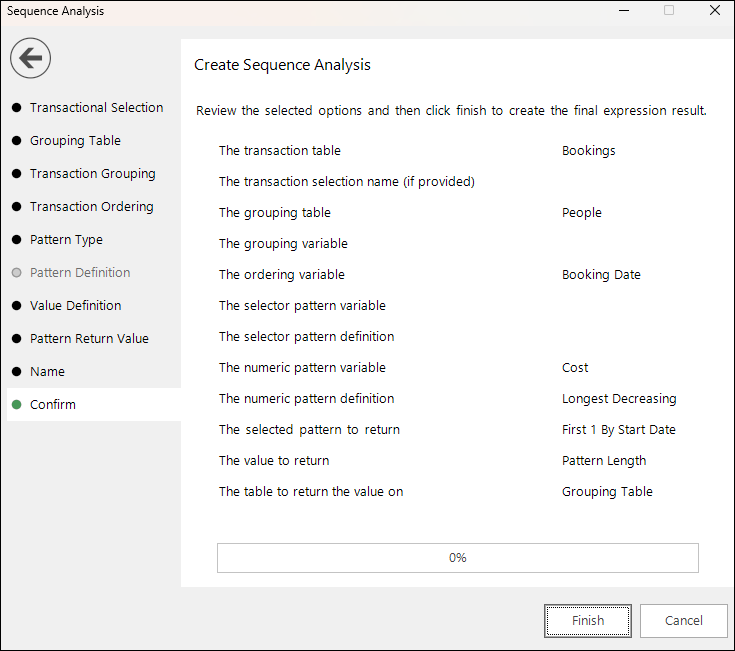This screenshot has width=735, height=651.
Task: Click the 'Bookings' transaction table value
Action: (x=588, y=151)
